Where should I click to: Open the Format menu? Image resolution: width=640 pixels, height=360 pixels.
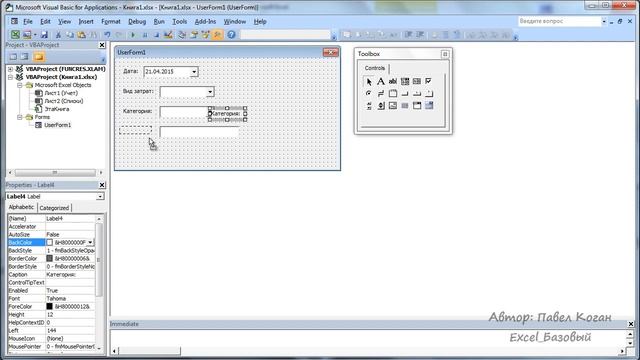click(x=111, y=22)
